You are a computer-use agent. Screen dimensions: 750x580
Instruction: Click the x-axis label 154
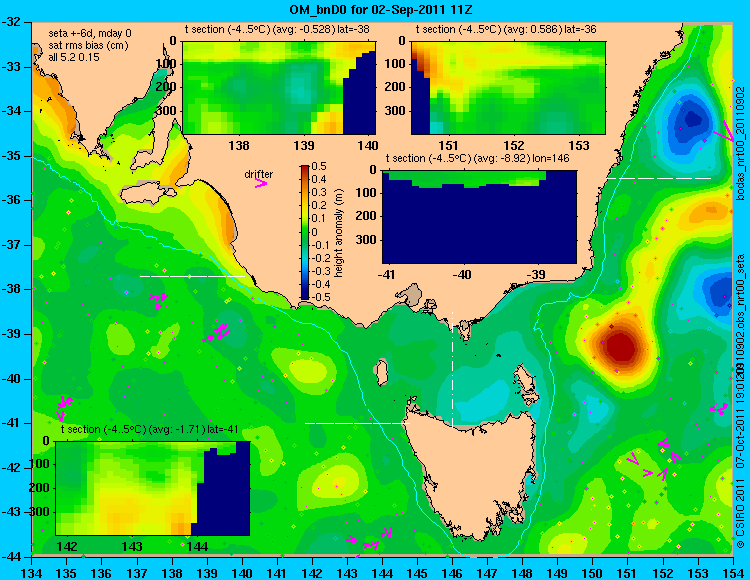pyautogui.click(x=733, y=572)
